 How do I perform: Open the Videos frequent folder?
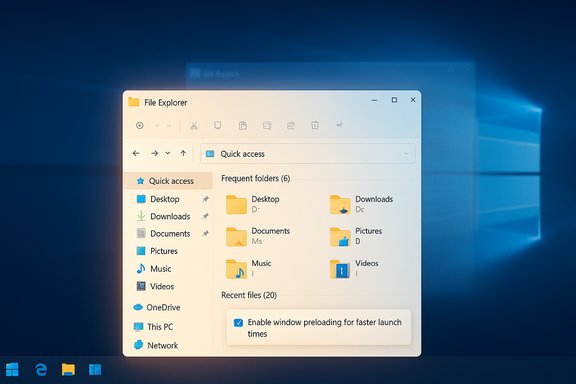(354, 269)
